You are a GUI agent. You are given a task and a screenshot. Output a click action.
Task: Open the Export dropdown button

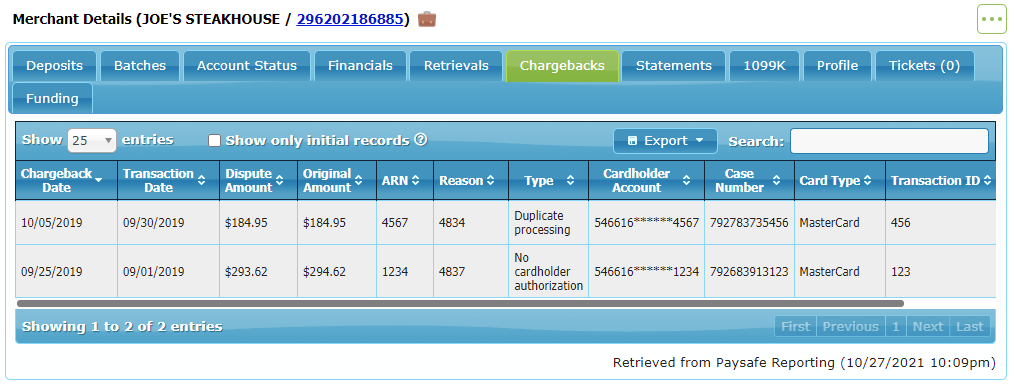point(665,141)
